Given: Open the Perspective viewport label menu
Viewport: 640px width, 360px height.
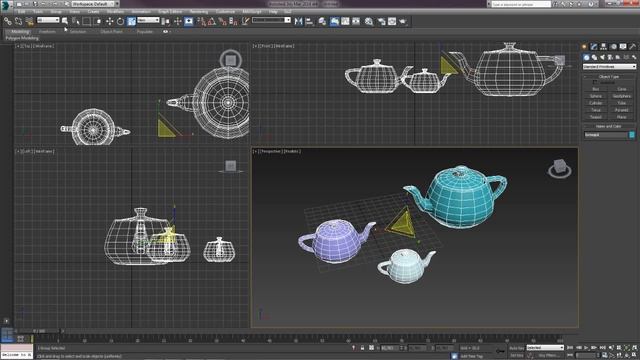Looking at the screenshot, I should (271, 151).
